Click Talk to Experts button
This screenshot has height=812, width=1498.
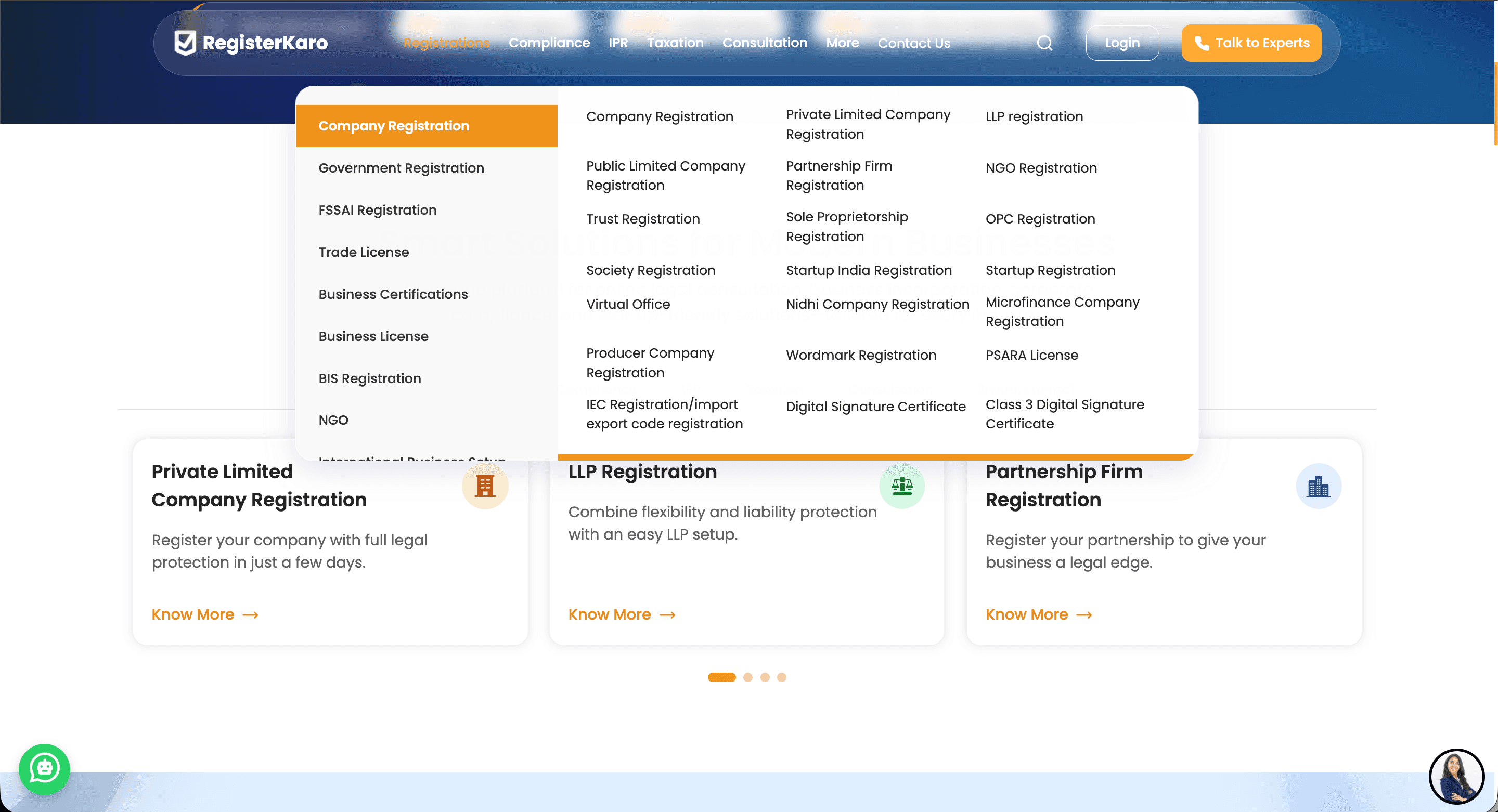pos(1251,43)
